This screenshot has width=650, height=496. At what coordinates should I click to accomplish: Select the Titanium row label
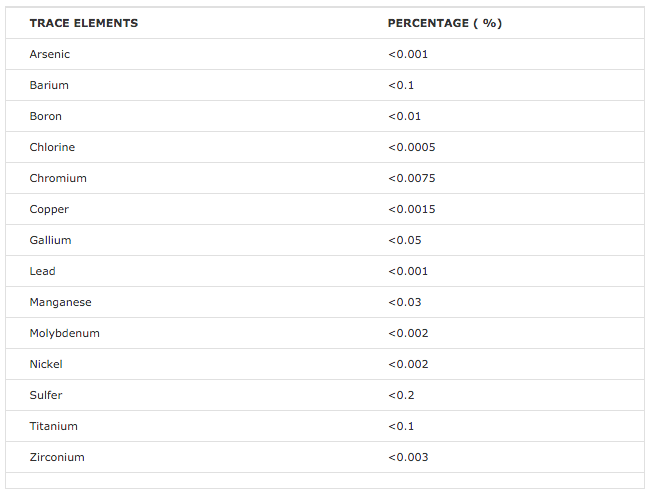(53, 426)
